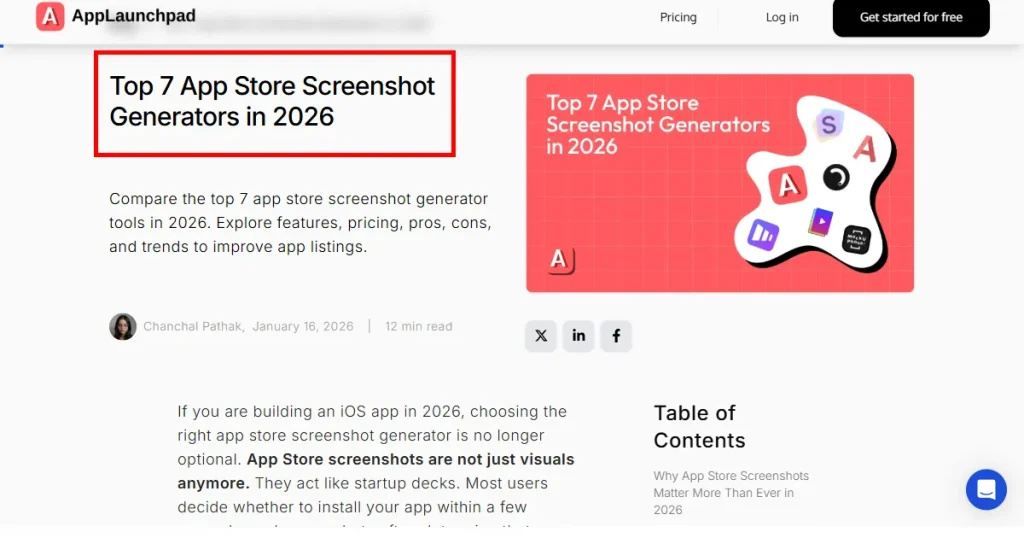Screen dimensions: 1024x538
Task: Click the AppLaunchpad logo icon
Action: [x=50, y=16]
